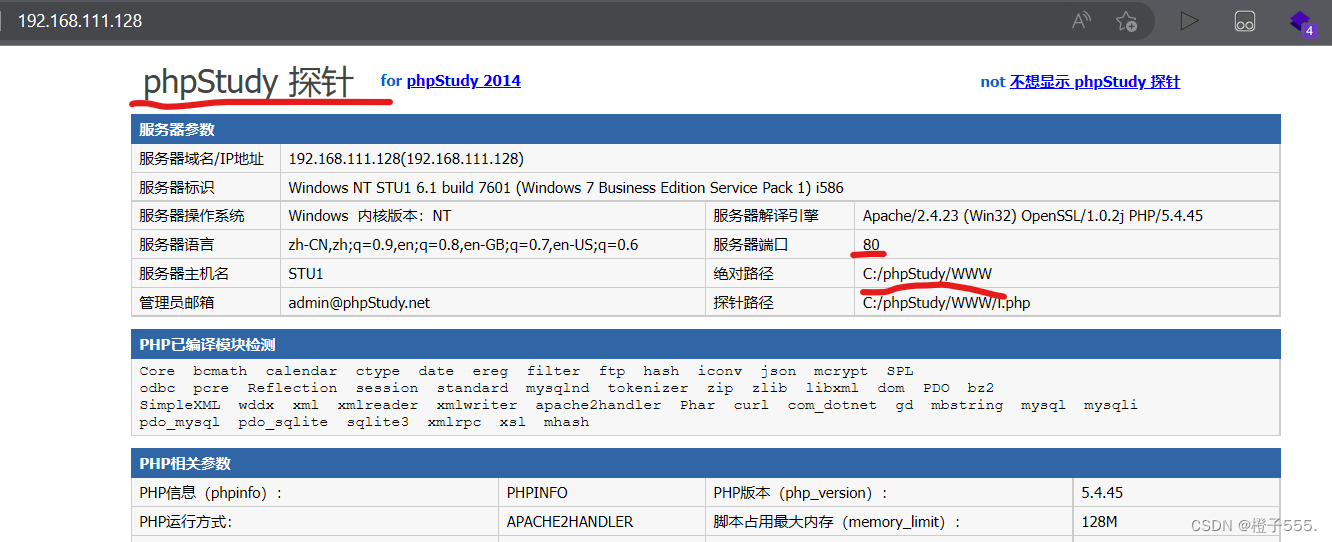Click the 脚本占用最大内存 (memory_limit) label
Image resolution: width=1332 pixels, height=542 pixels.
pyautogui.click(x=837, y=522)
